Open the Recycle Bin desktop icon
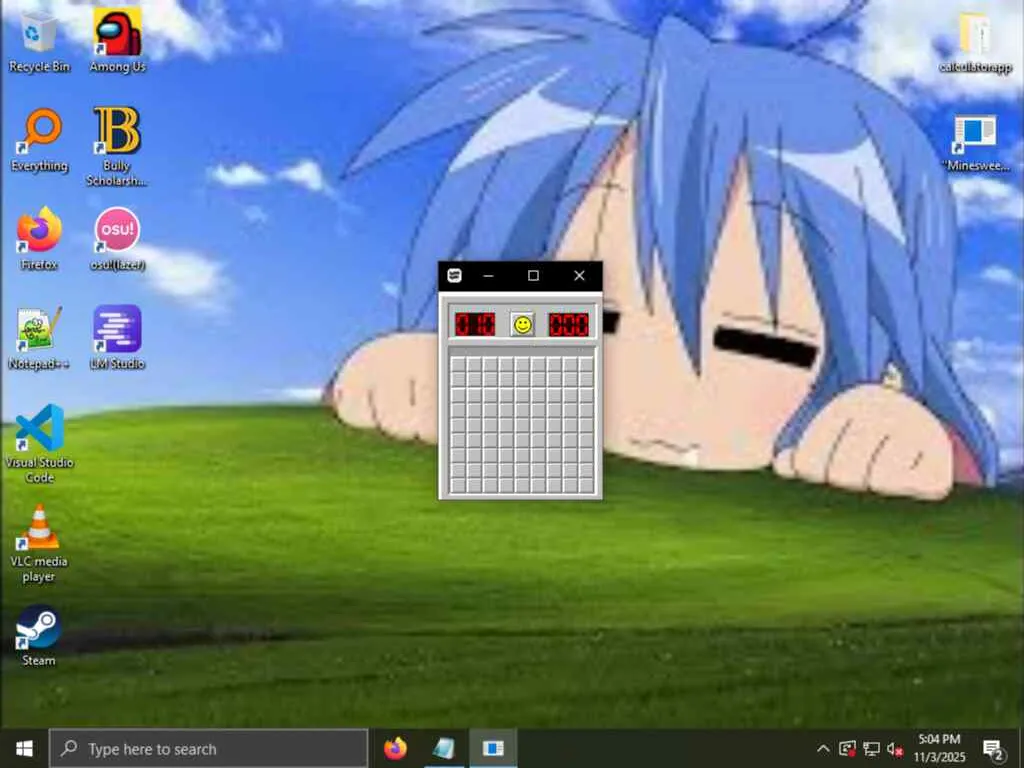The width and height of the screenshot is (1024, 768). coord(39,43)
